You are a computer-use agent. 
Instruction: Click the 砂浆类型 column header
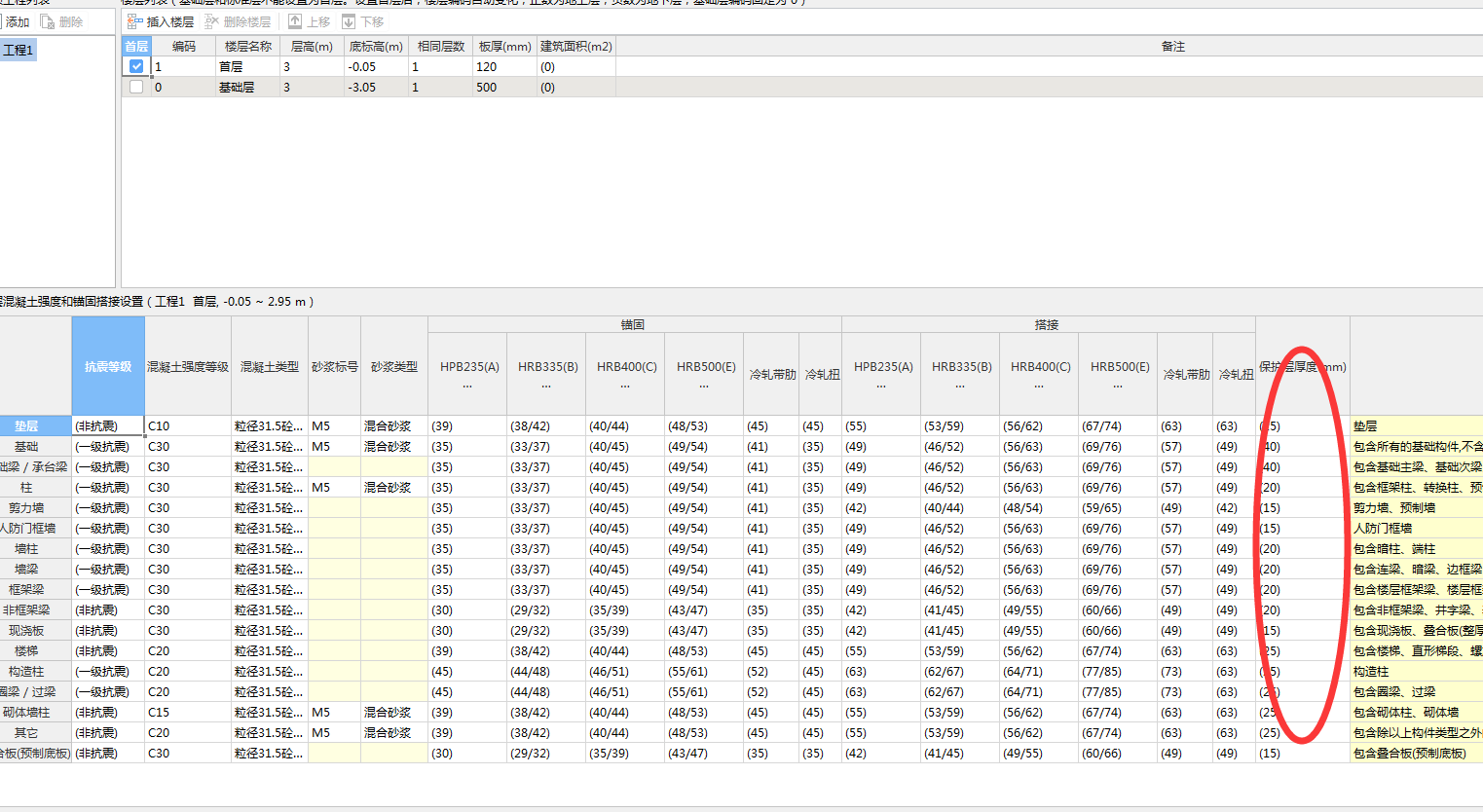pos(394,366)
